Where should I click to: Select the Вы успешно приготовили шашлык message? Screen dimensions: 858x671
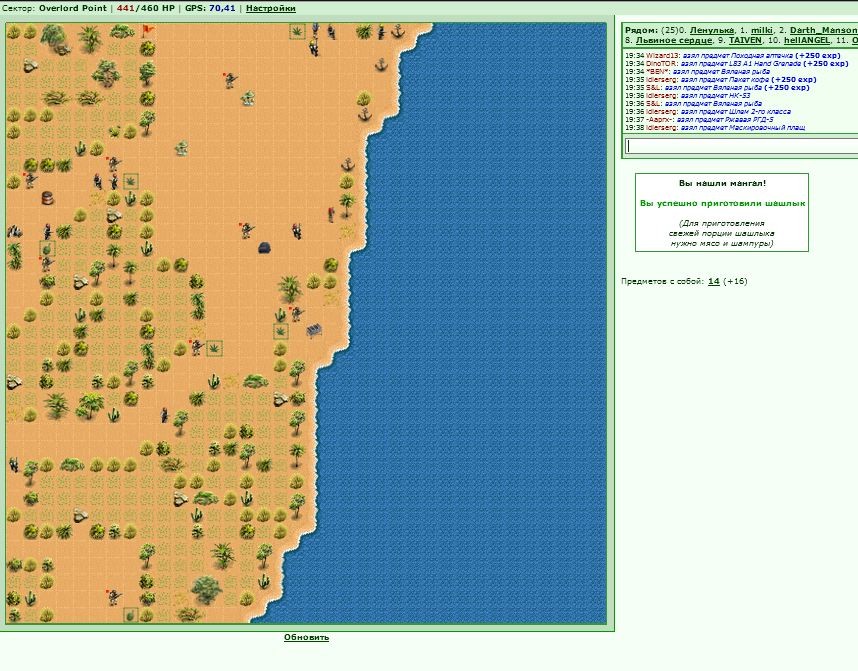(722, 204)
